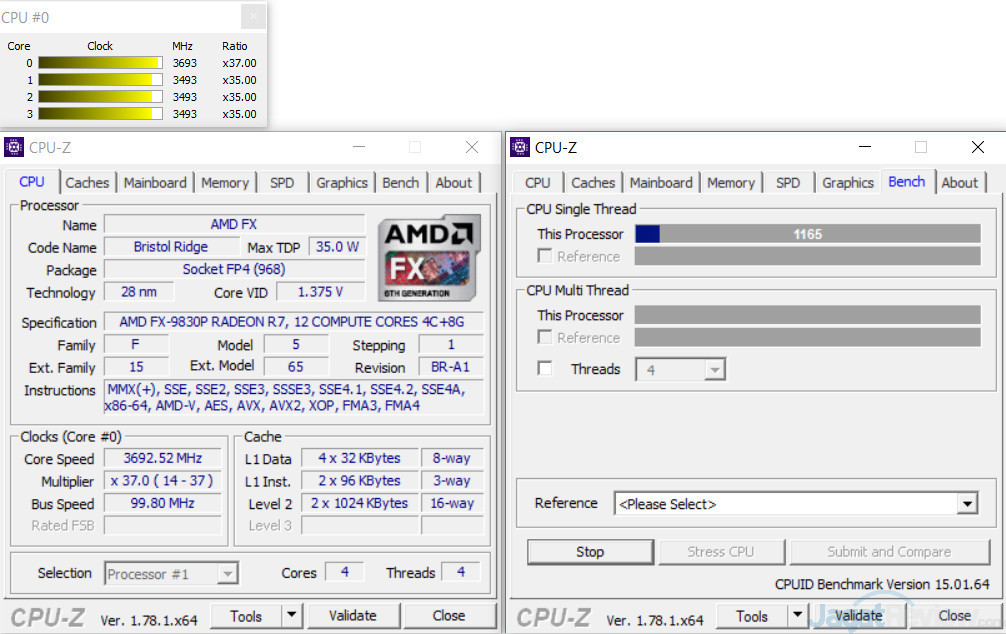Click the Validate button in the left window
This screenshot has height=634, width=1006.
coord(352,616)
